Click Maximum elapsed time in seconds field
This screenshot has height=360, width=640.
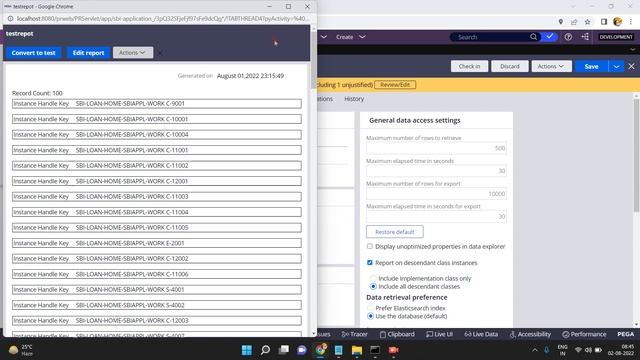point(436,171)
